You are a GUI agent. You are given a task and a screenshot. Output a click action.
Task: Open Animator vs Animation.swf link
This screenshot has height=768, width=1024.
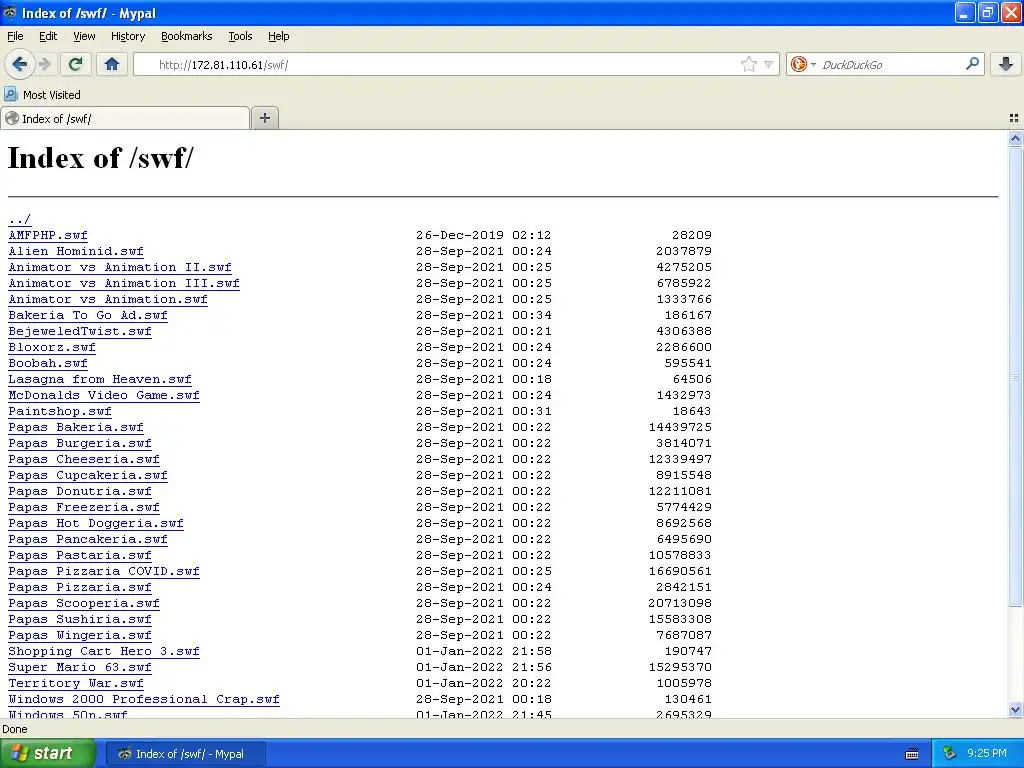pyautogui.click(x=108, y=299)
